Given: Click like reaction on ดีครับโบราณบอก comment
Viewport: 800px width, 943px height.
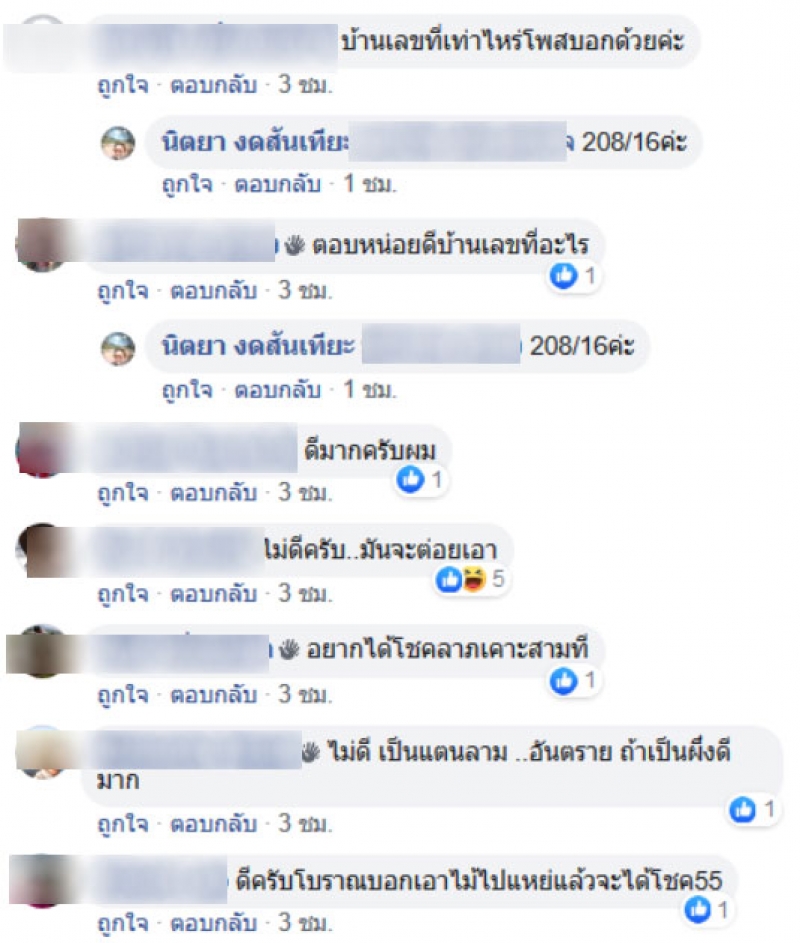Looking at the screenshot, I should (698, 909).
